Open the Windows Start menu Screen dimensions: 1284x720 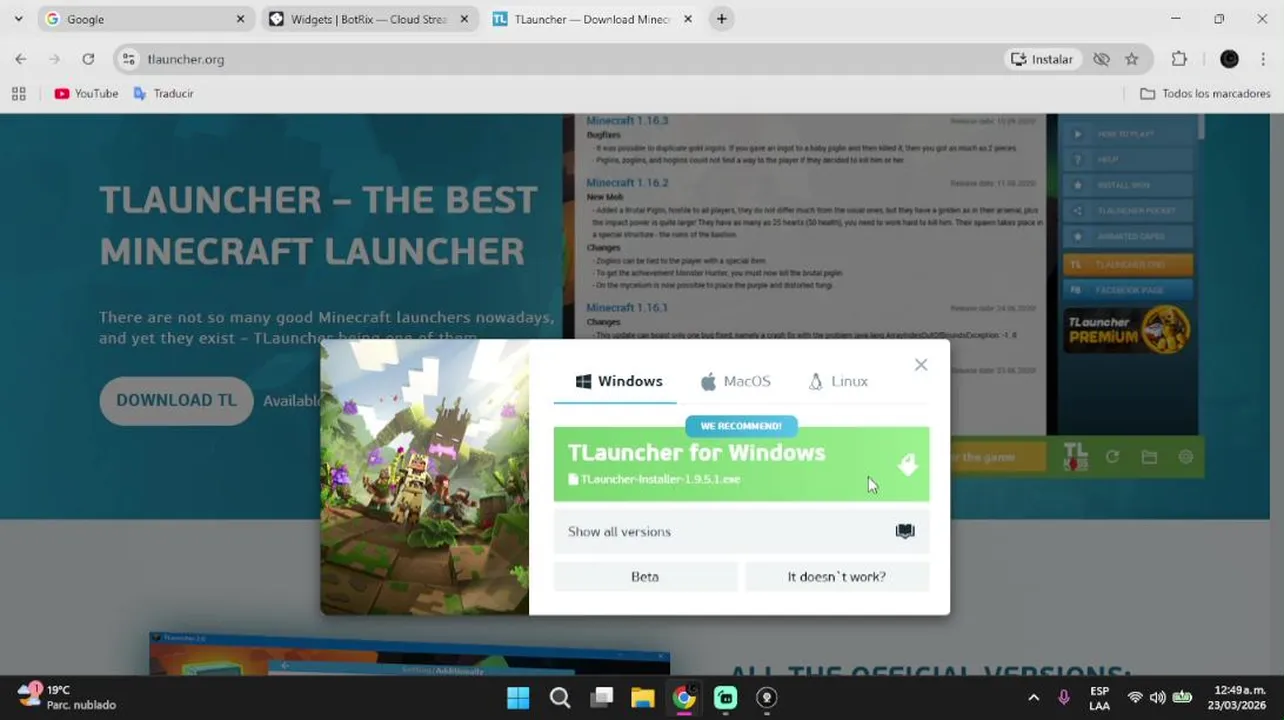[x=518, y=698]
